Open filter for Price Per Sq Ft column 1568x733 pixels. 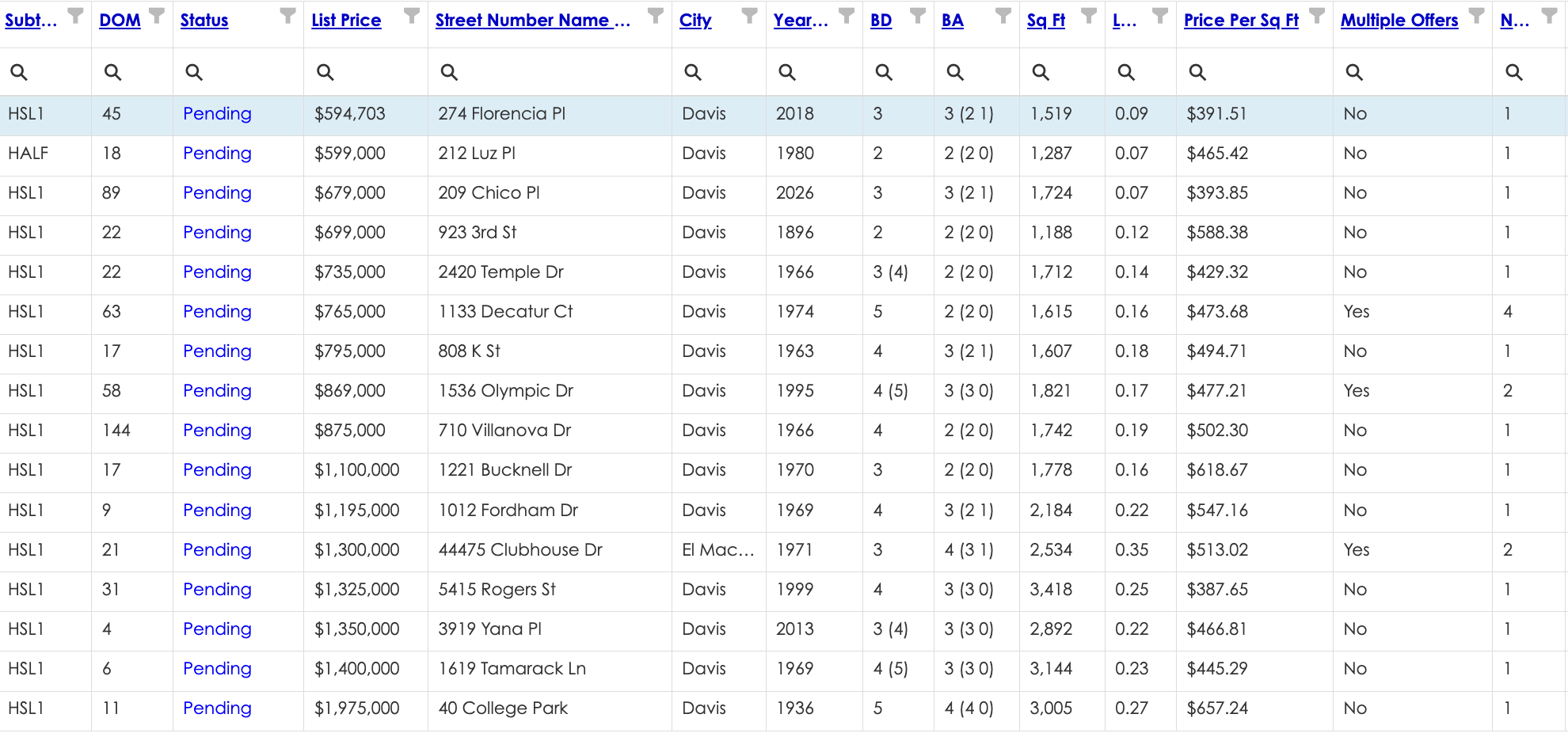[1317, 15]
